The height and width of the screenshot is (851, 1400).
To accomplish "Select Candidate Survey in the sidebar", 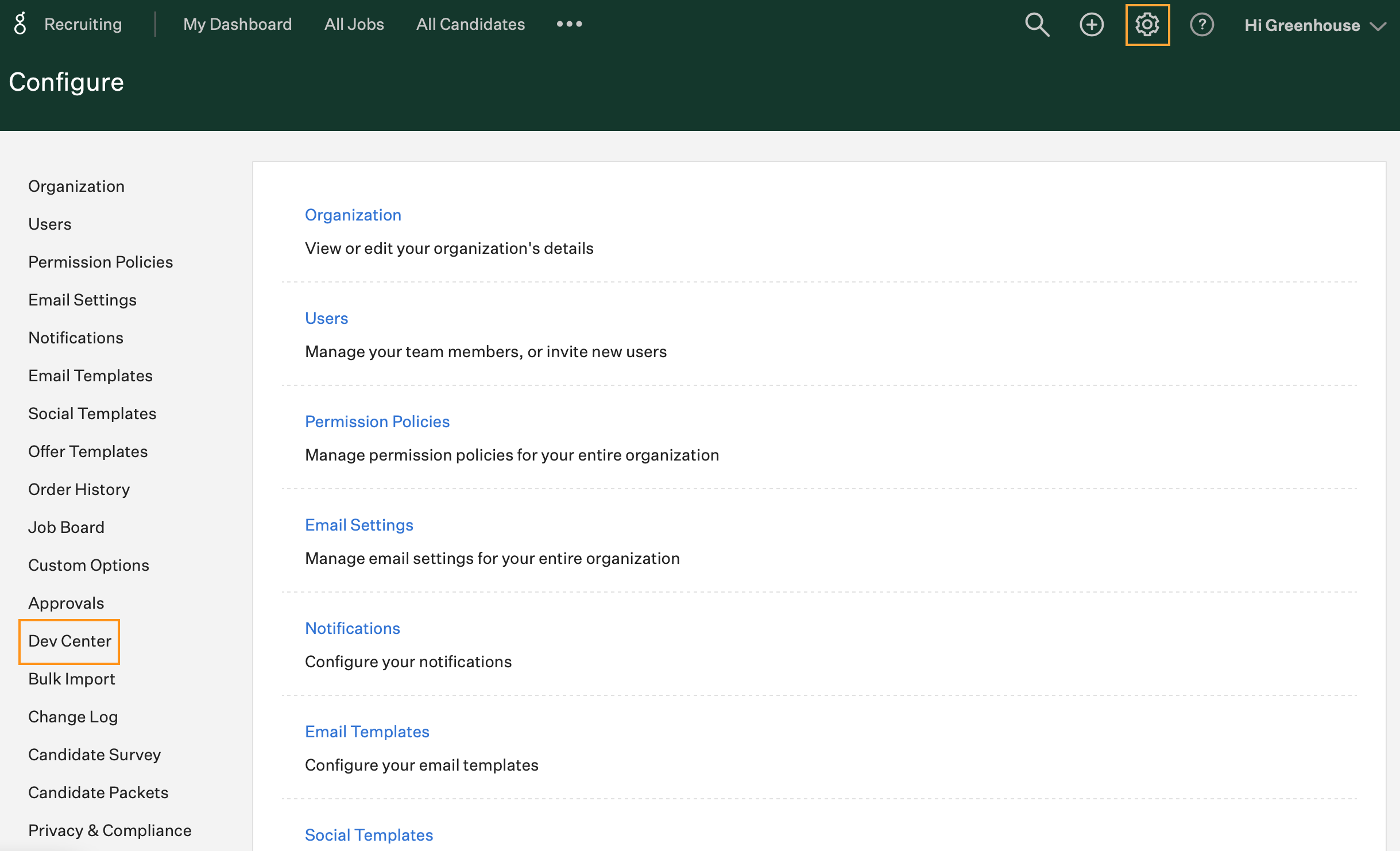I will click(x=94, y=755).
